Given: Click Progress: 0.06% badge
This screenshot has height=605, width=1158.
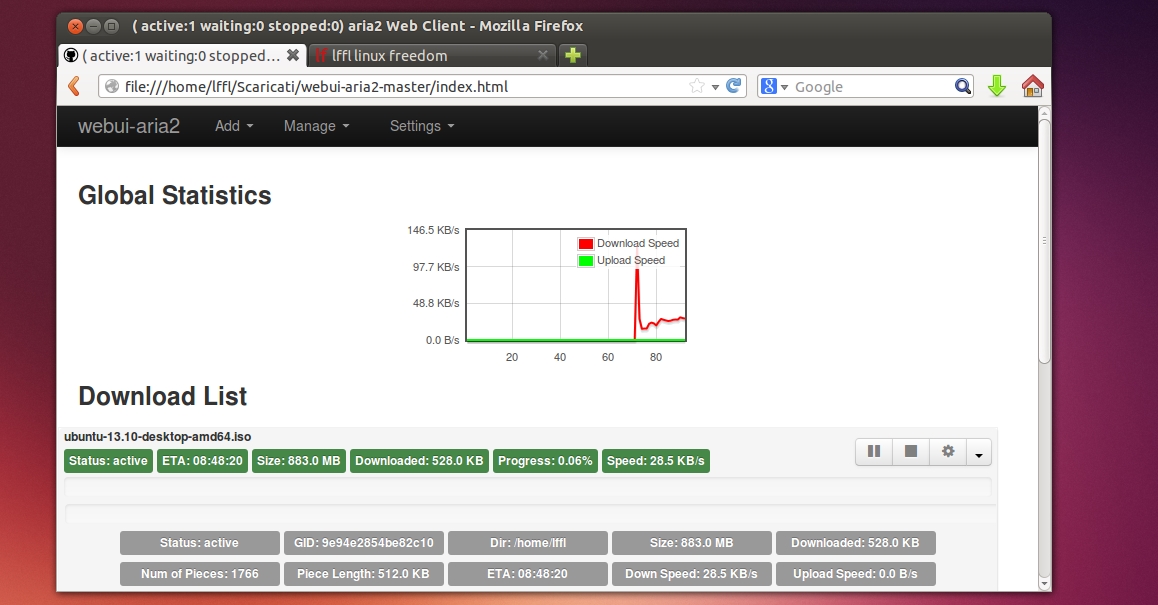Looking at the screenshot, I should pos(545,461).
